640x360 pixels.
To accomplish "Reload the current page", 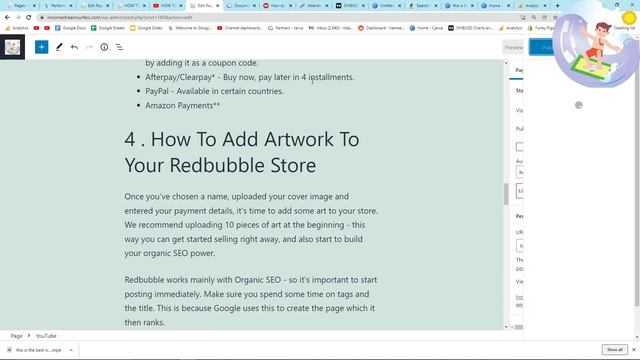I will [x=29, y=17].
